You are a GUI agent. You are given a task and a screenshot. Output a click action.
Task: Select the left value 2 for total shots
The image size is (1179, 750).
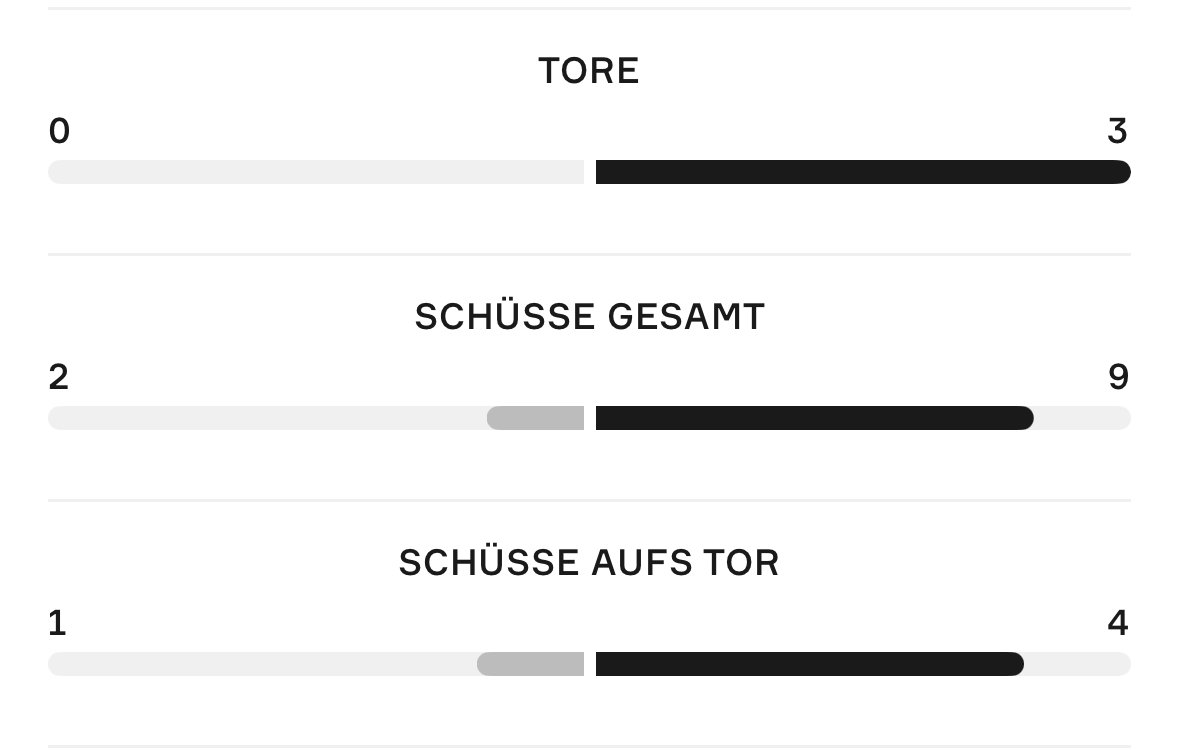pos(58,377)
